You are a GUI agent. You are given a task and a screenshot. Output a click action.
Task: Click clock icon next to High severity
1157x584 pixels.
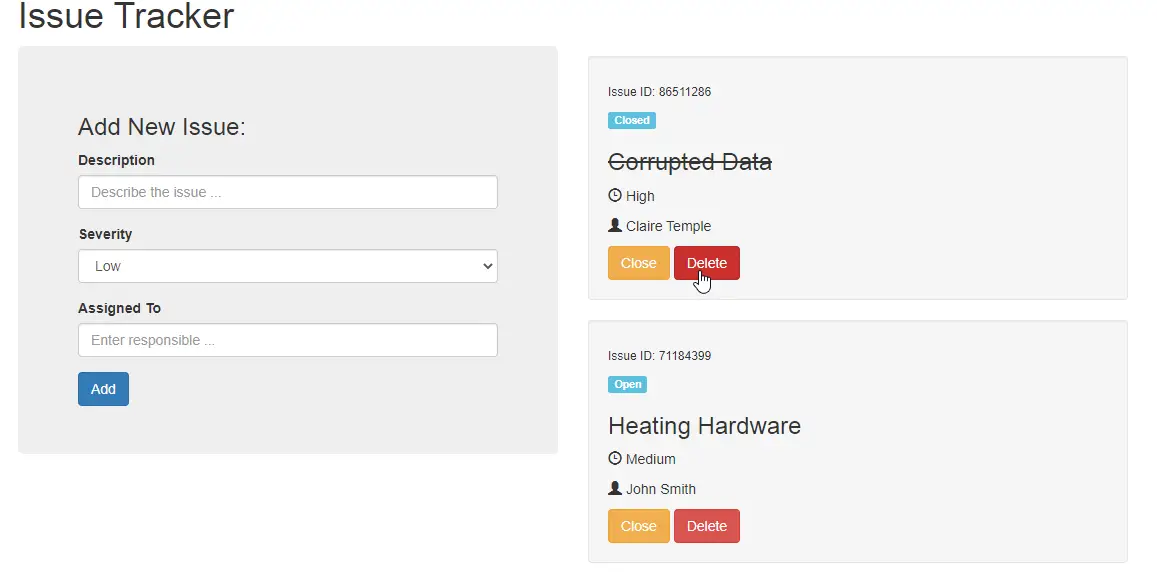click(615, 196)
